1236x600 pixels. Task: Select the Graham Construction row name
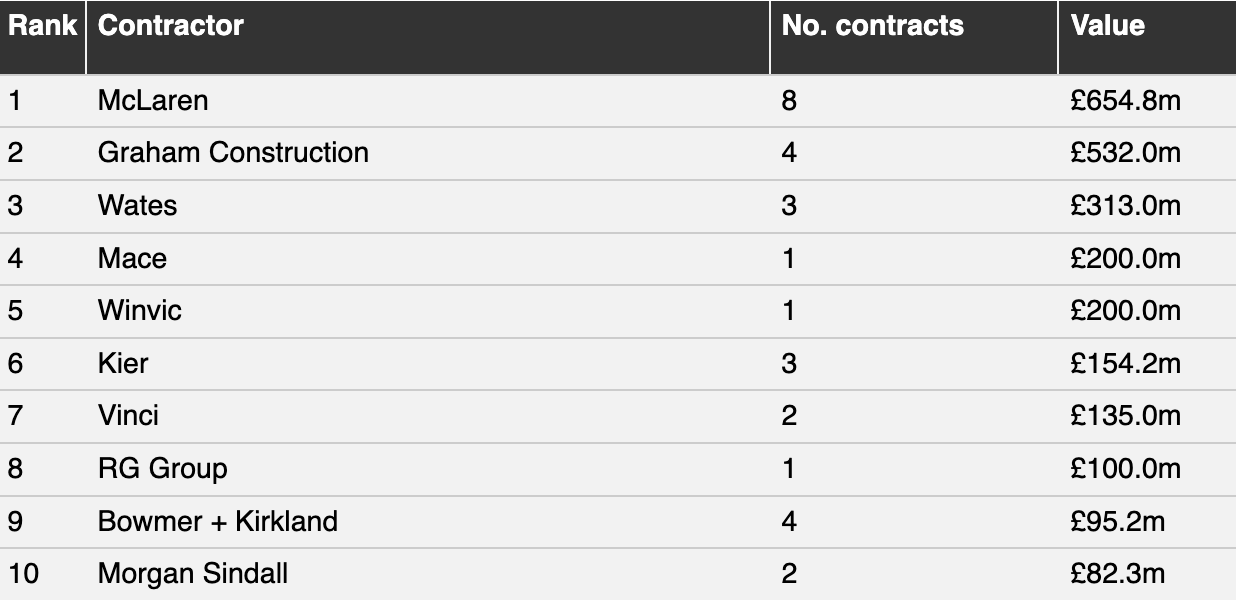point(233,153)
